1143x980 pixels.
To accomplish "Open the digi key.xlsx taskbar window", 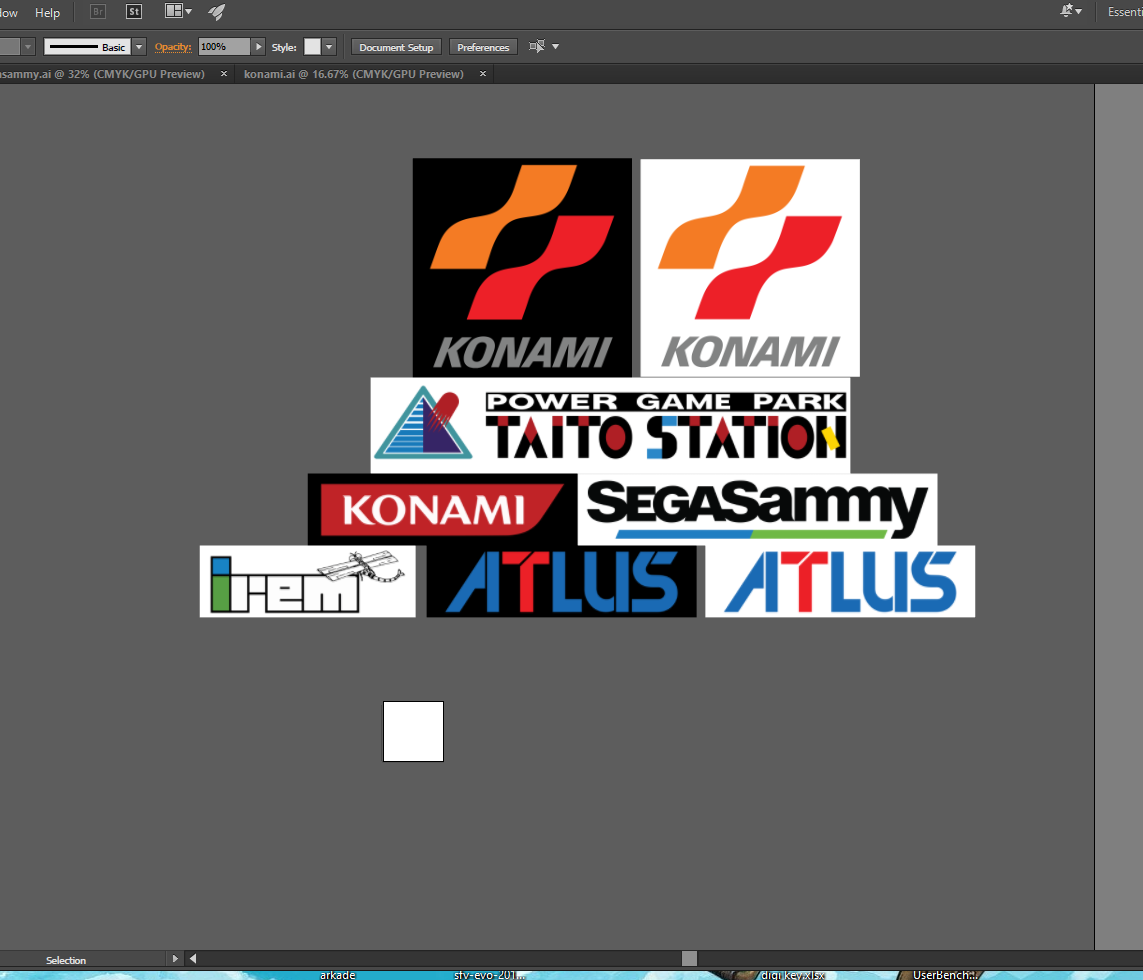I will coord(792,975).
